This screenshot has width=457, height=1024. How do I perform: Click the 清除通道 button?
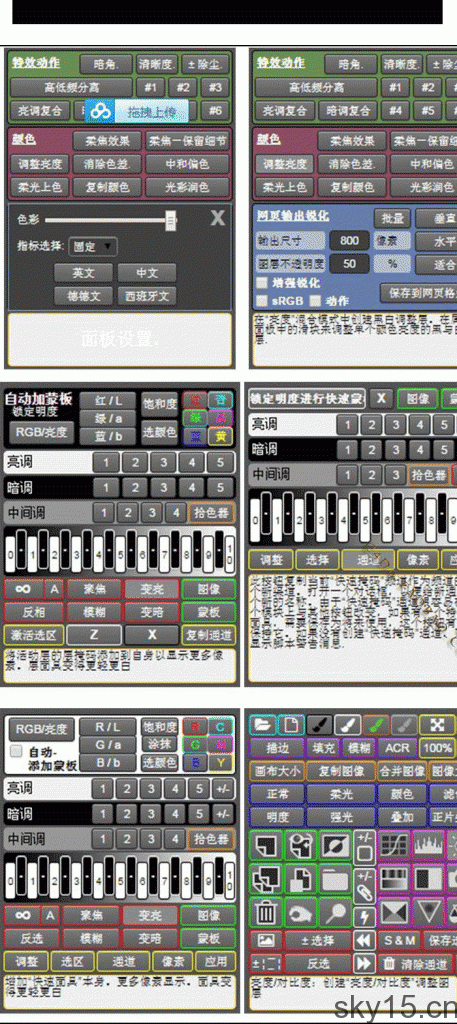[417, 963]
